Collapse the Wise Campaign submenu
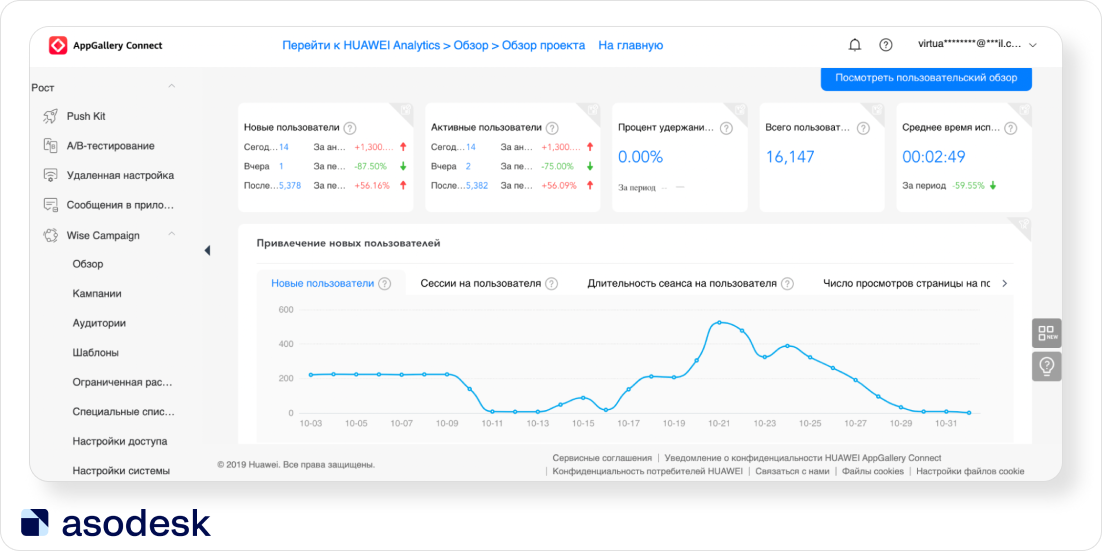1102x551 pixels. (171, 235)
